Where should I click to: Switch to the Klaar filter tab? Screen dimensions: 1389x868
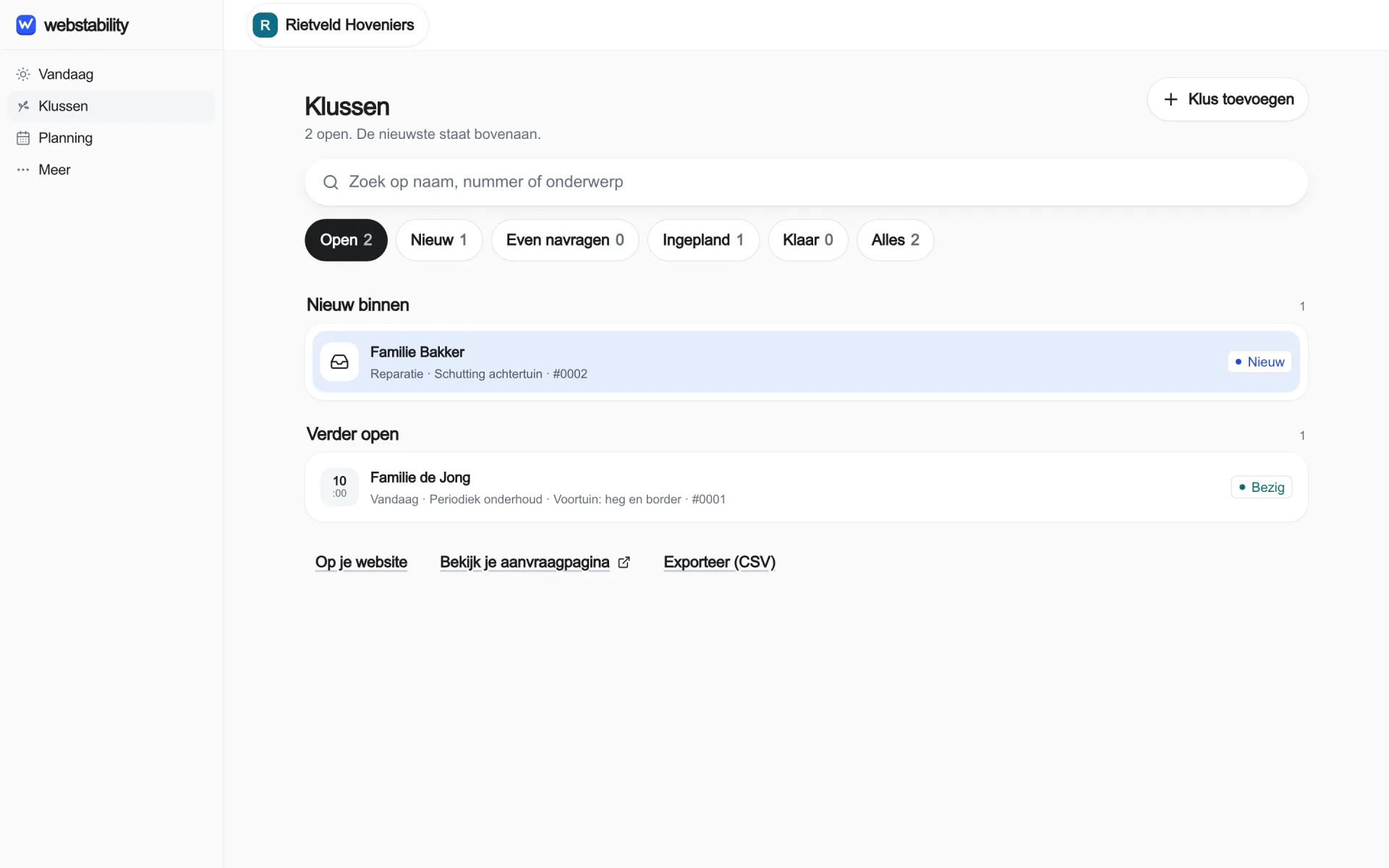(808, 240)
